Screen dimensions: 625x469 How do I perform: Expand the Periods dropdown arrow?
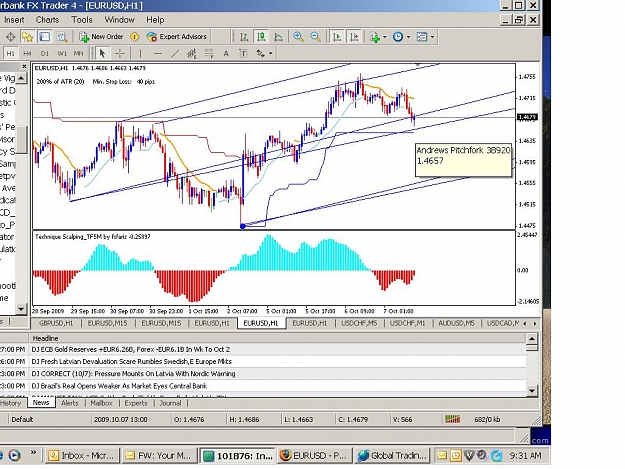[x=408, y=37]
